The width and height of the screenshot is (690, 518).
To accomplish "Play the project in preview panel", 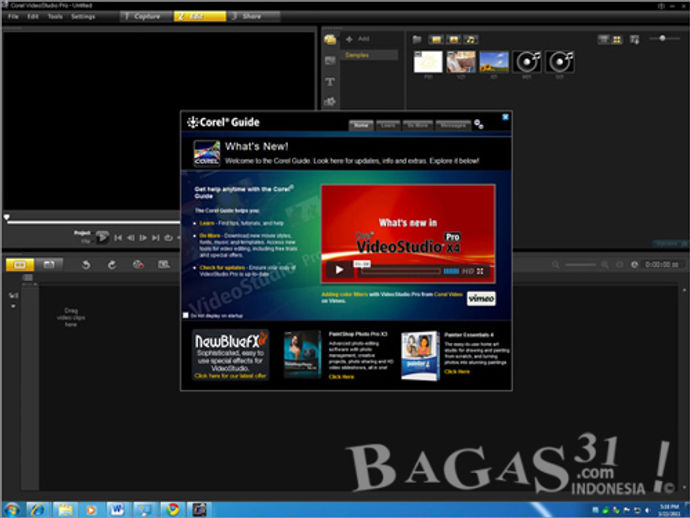I will [102, 238].
